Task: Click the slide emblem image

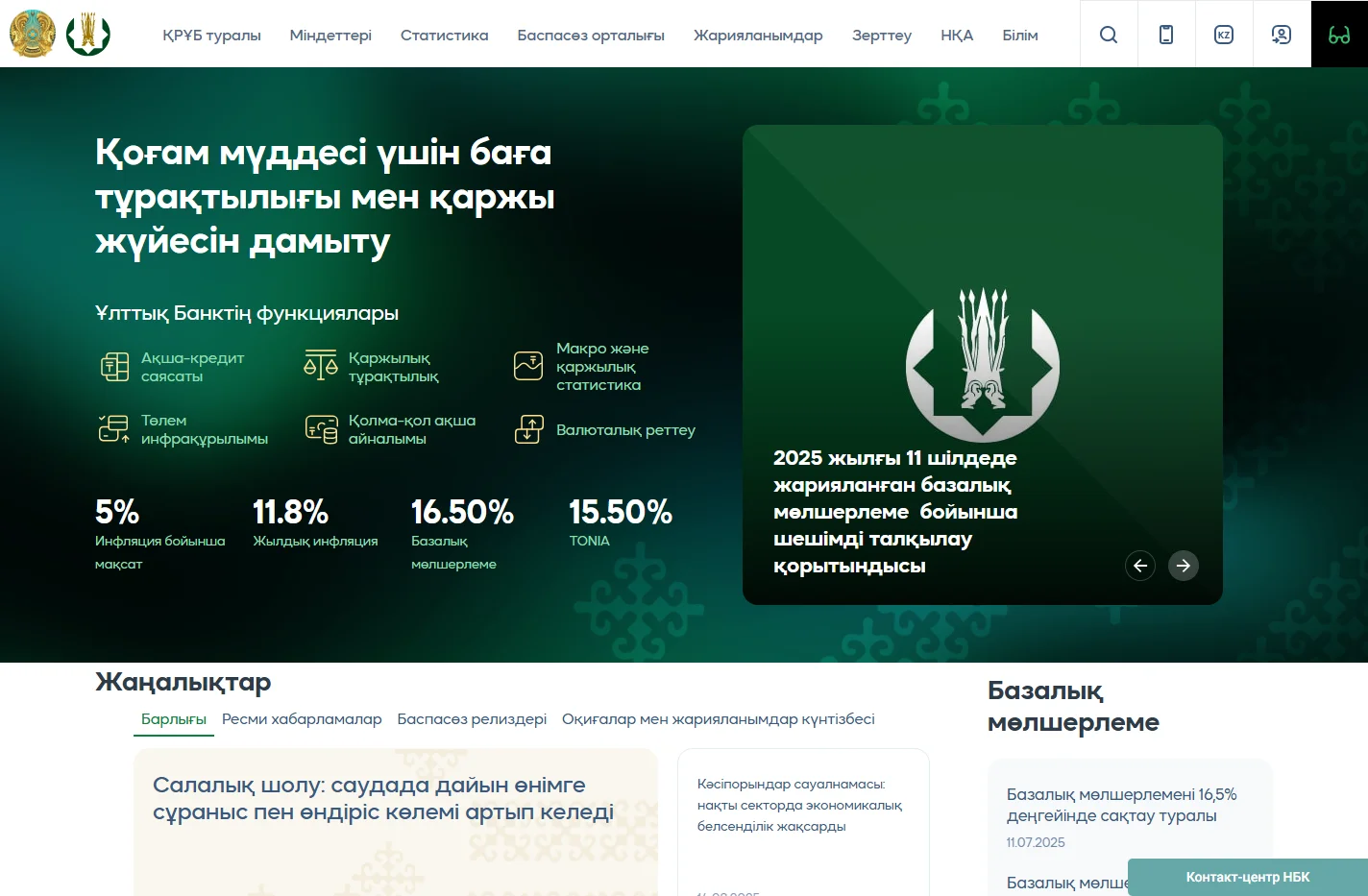Action: [983, 365]
